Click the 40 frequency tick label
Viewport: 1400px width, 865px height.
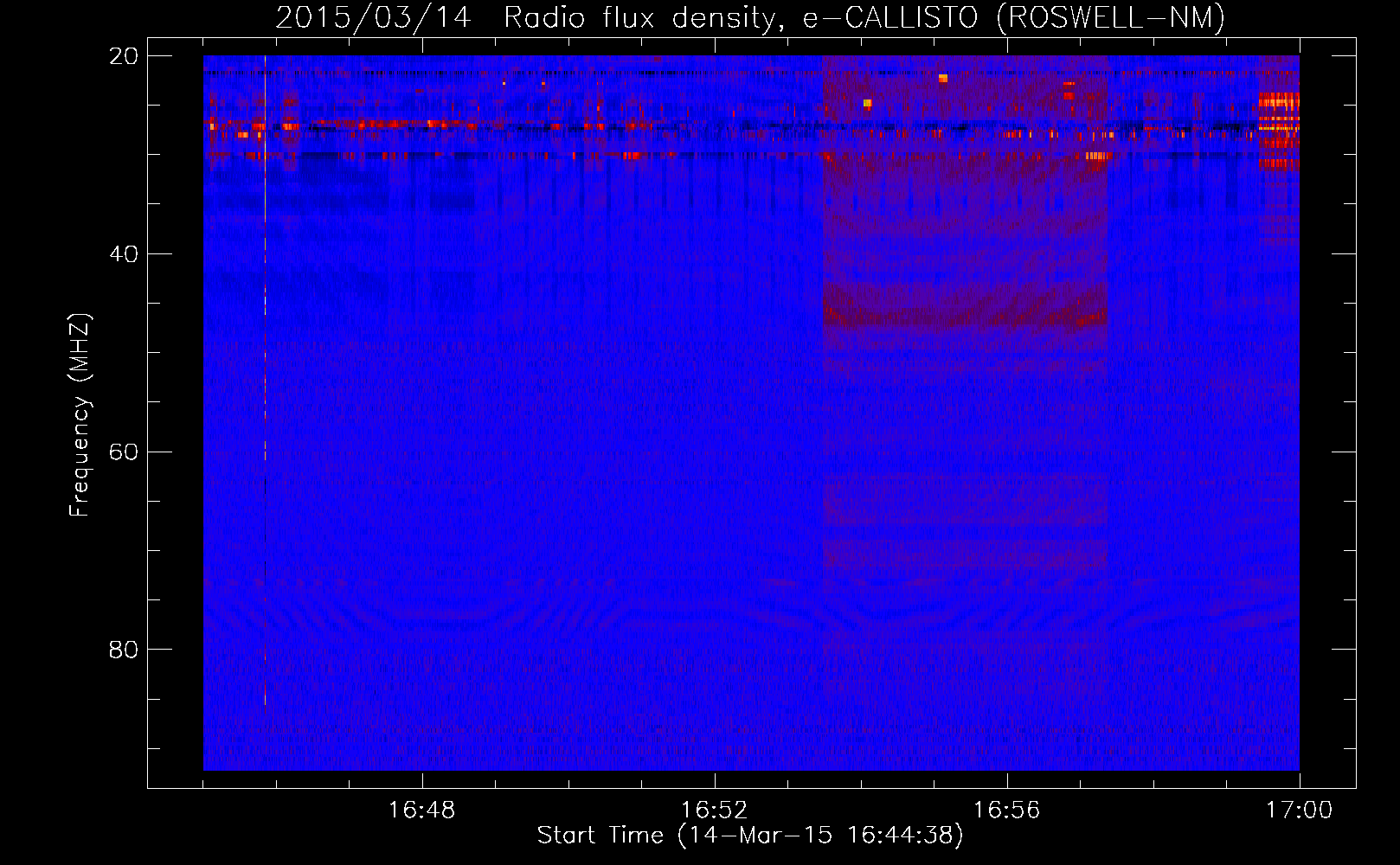124,254
